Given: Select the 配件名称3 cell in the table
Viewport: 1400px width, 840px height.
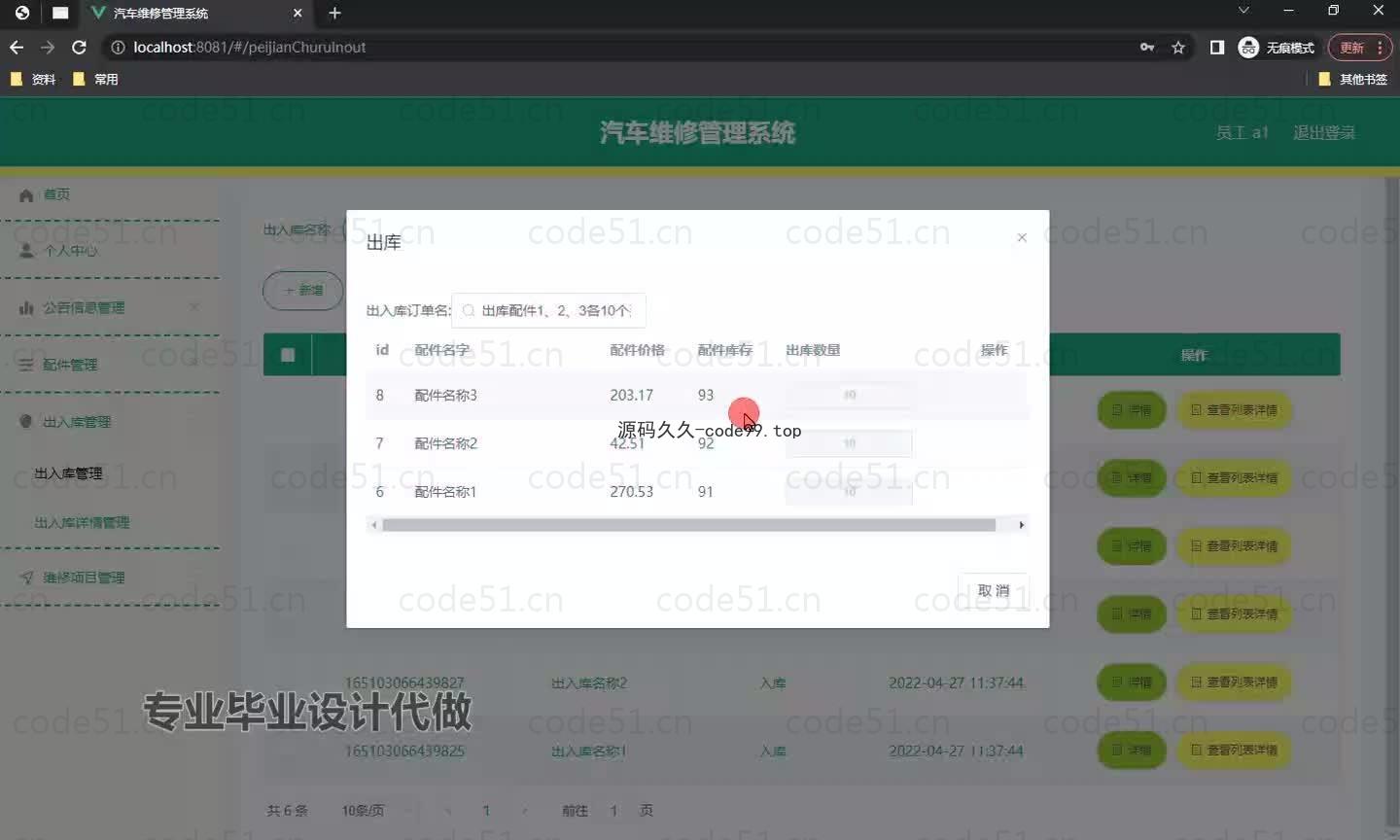Looking at the screenshot, I should tap(445, 395).
